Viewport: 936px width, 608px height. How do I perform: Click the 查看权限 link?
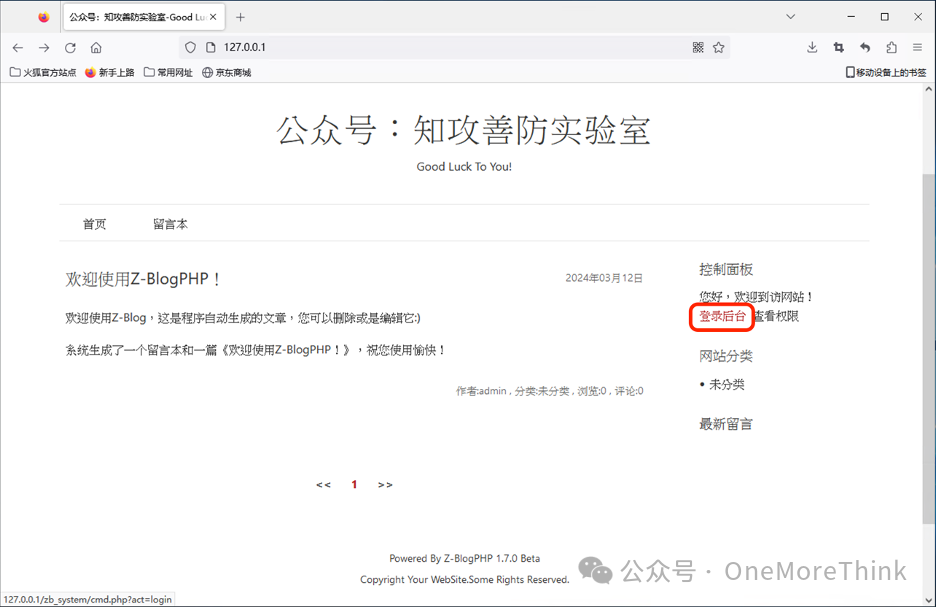coord(775,316)
